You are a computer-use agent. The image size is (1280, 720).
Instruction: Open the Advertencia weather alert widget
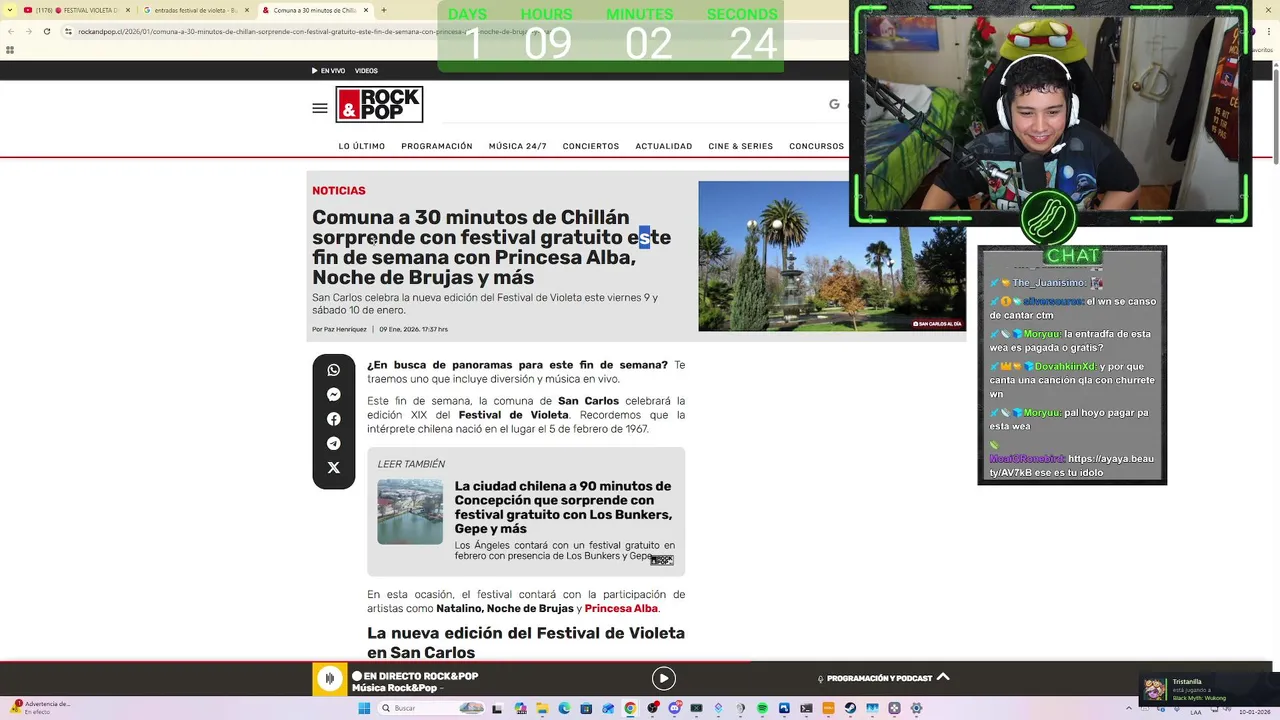(40, 707)
